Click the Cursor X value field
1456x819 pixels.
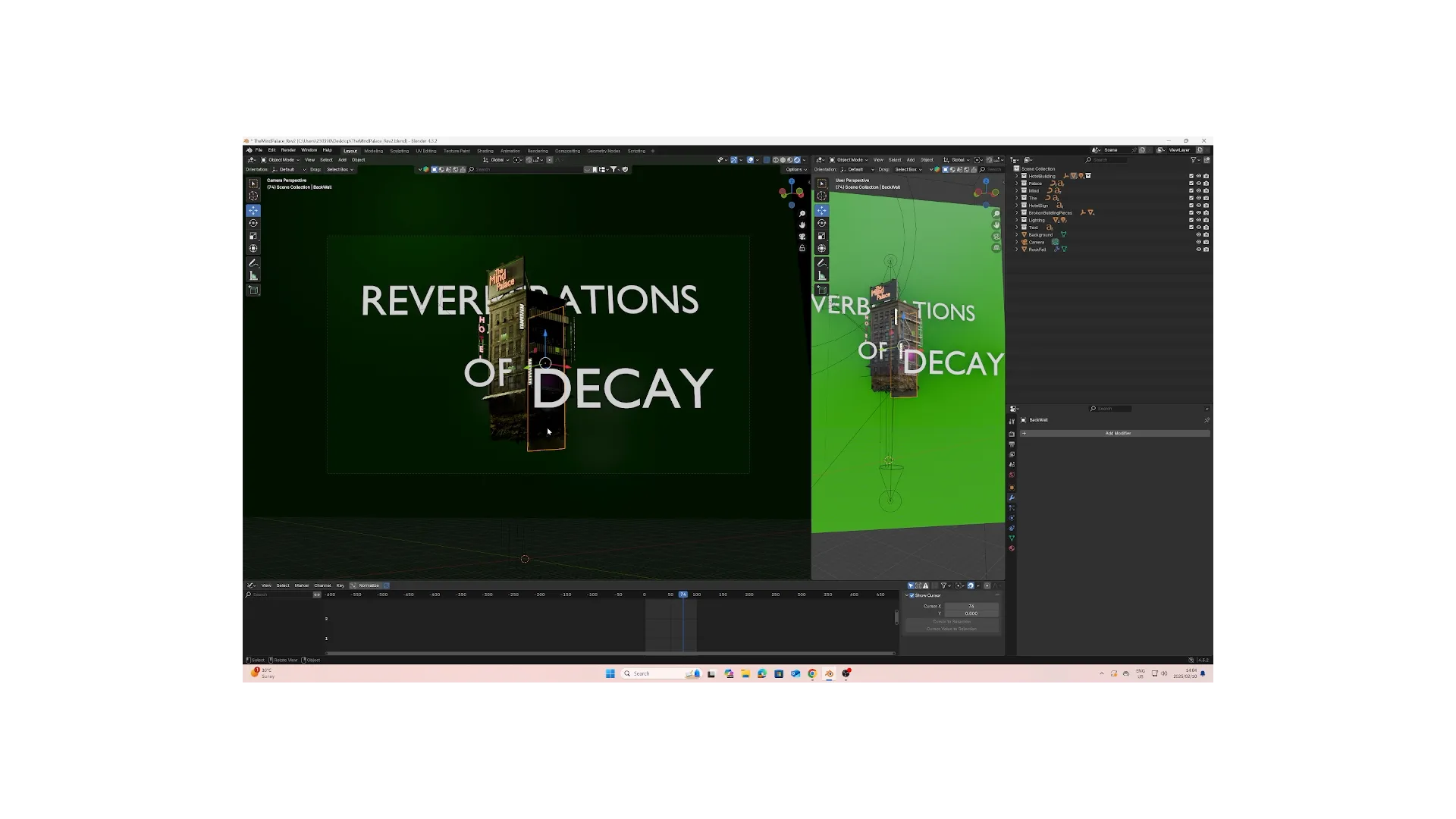pos(971,606)
